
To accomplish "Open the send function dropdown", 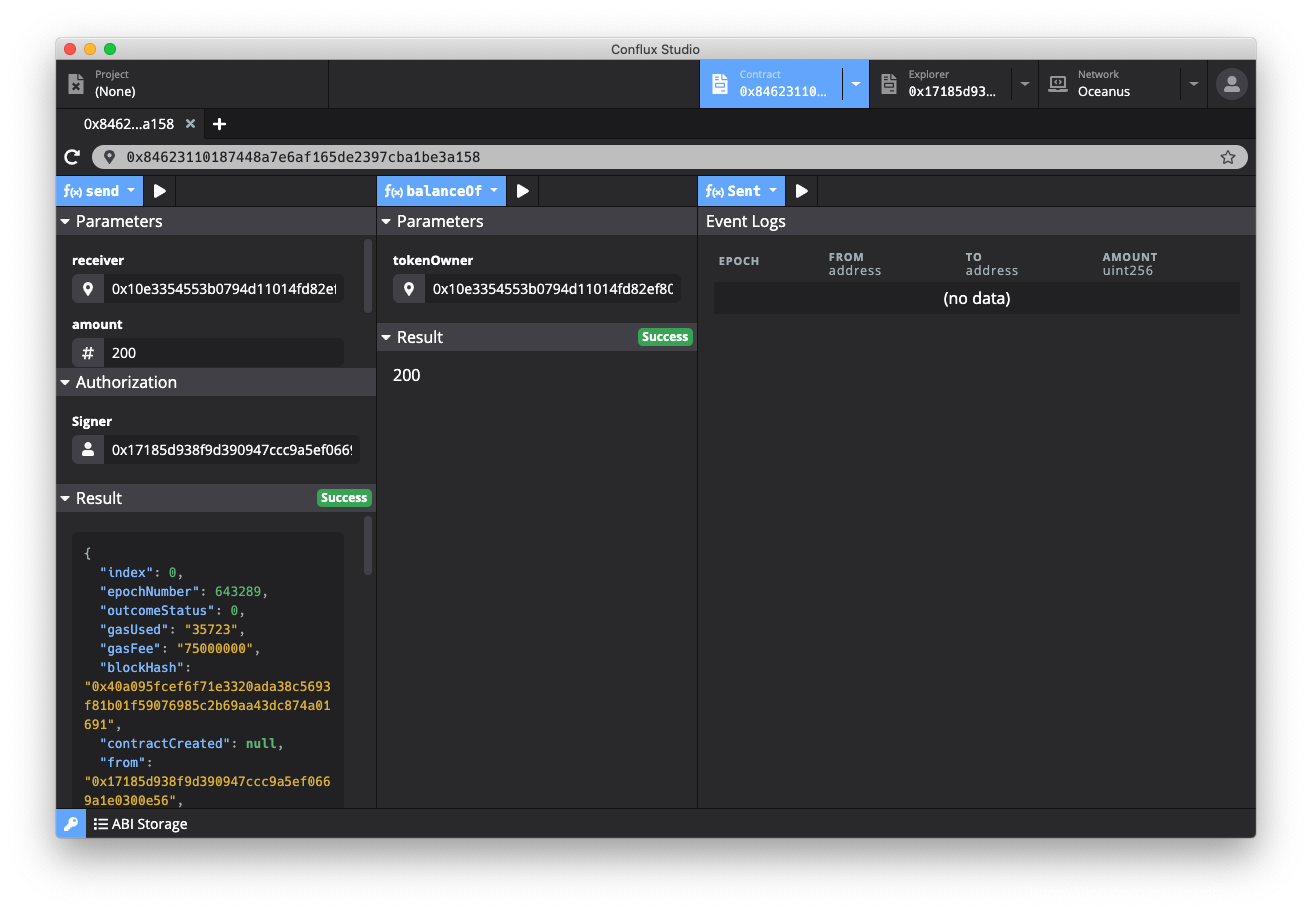I will click(100, 191).
